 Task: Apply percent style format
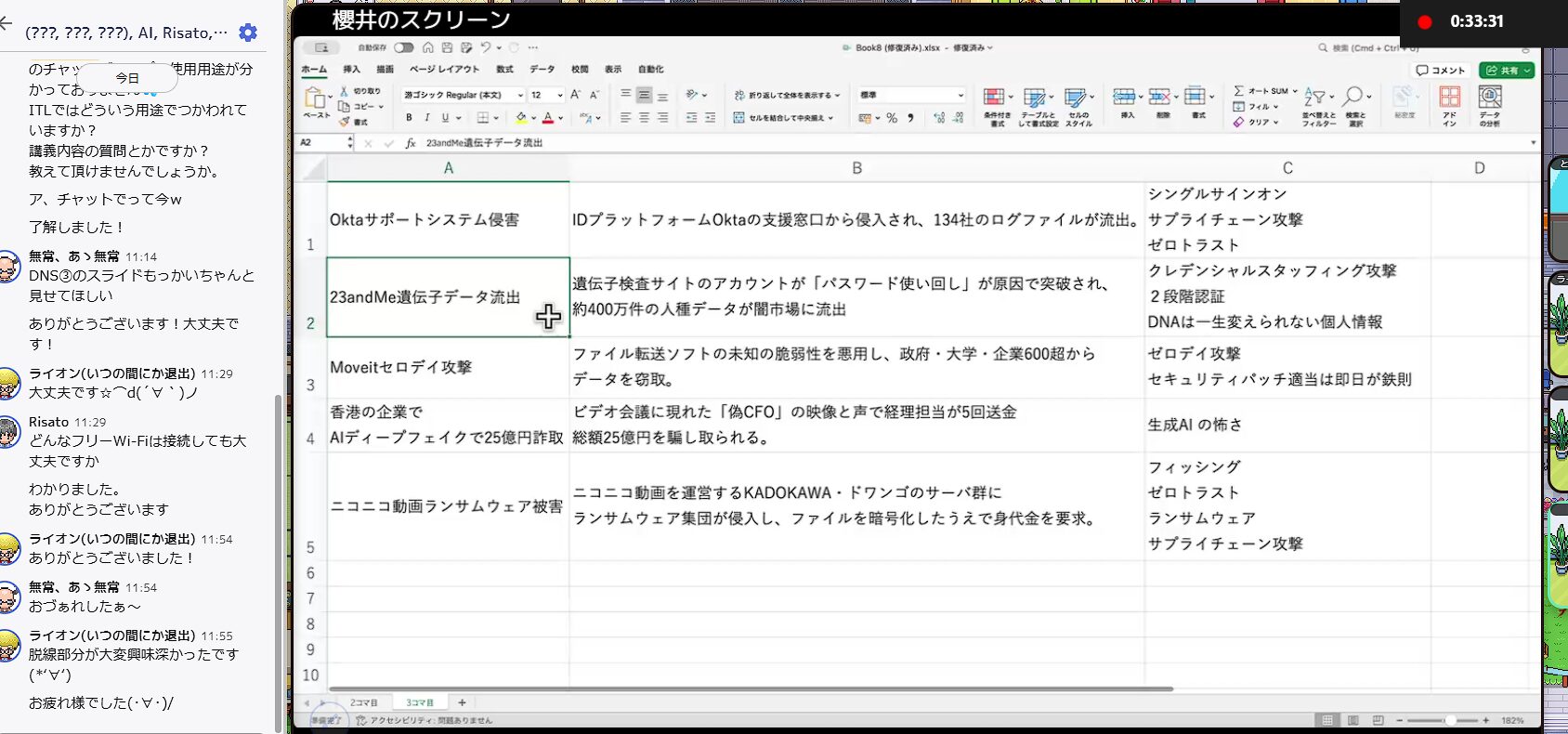click(892, 118)
